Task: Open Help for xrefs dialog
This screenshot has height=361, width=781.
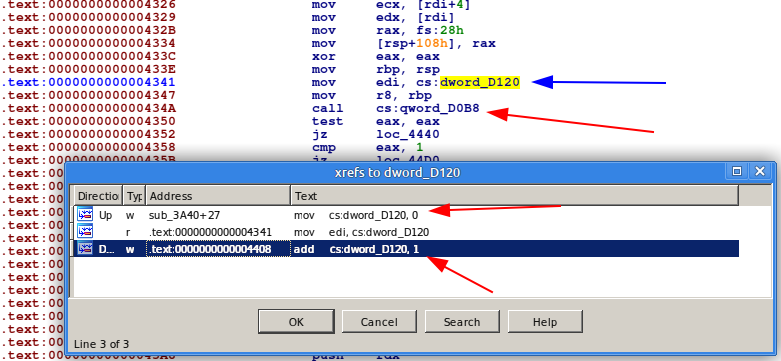Action: 545,322
